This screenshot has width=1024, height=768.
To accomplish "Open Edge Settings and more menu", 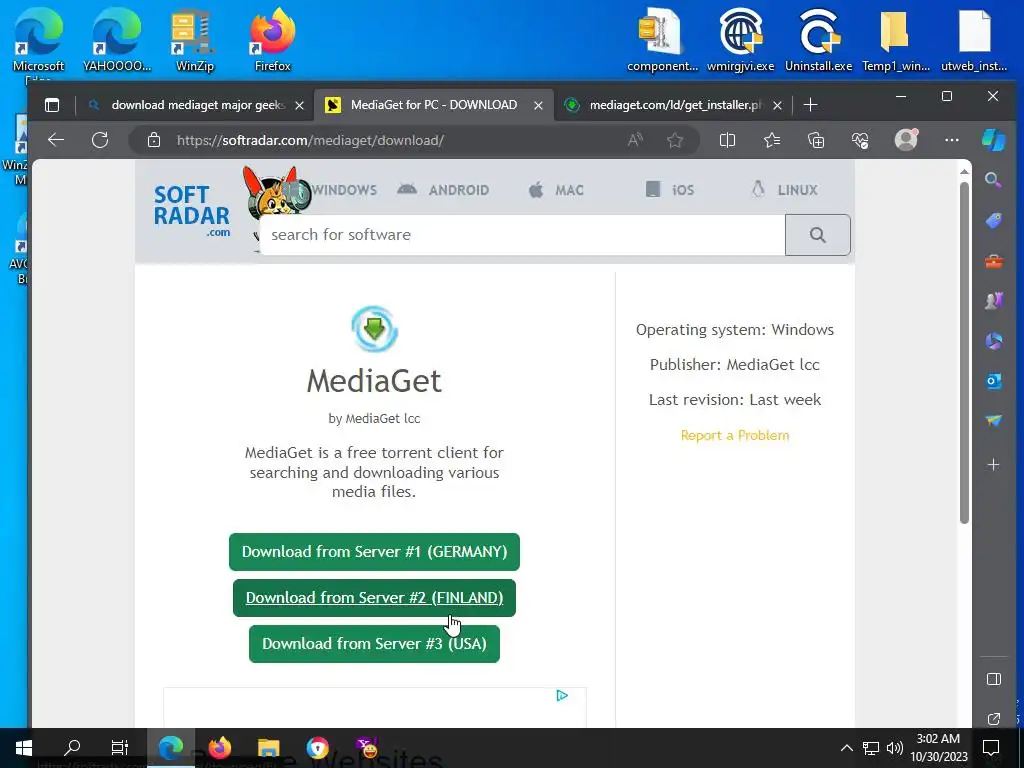I will coord(952,140).
